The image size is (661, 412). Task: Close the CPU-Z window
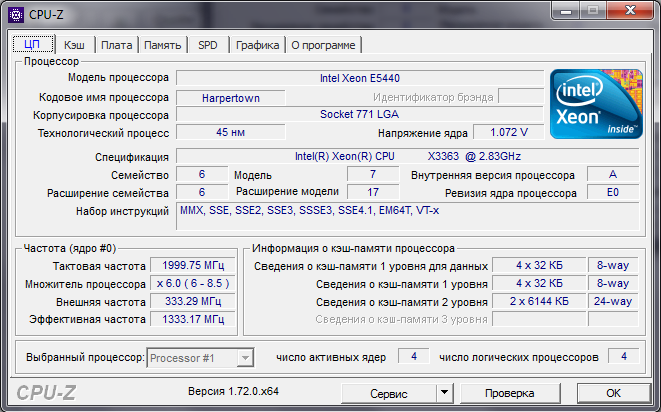click(x=630, y=11)
